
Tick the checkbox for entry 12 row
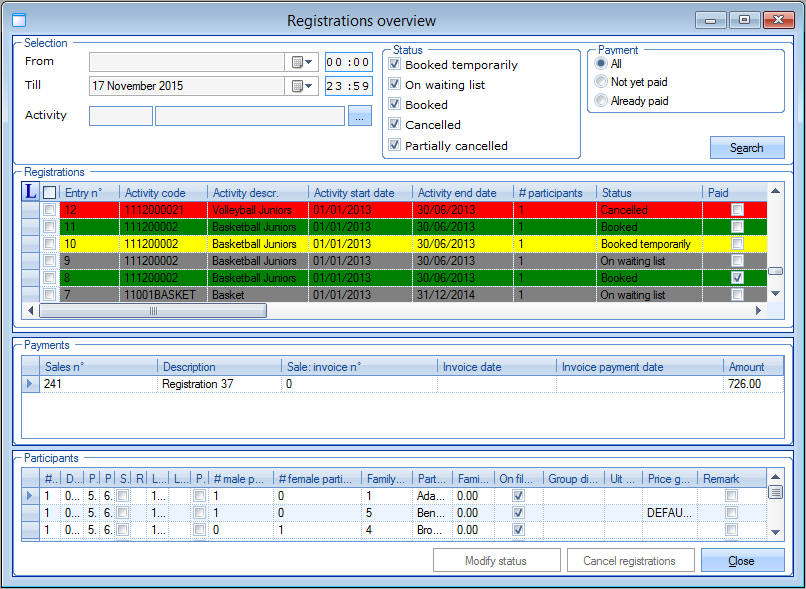(49, 210)
